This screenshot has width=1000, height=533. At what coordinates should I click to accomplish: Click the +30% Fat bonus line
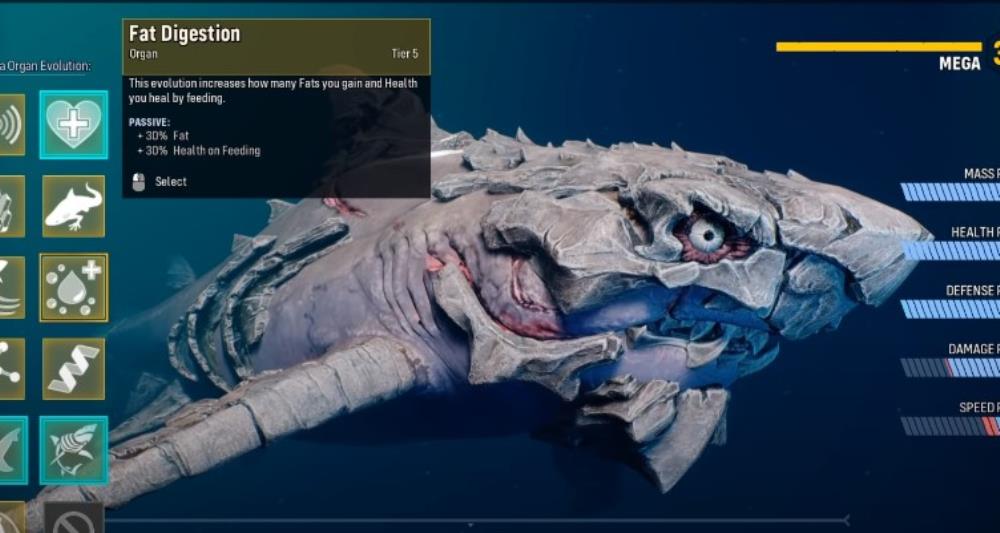[x=163, y=136]
